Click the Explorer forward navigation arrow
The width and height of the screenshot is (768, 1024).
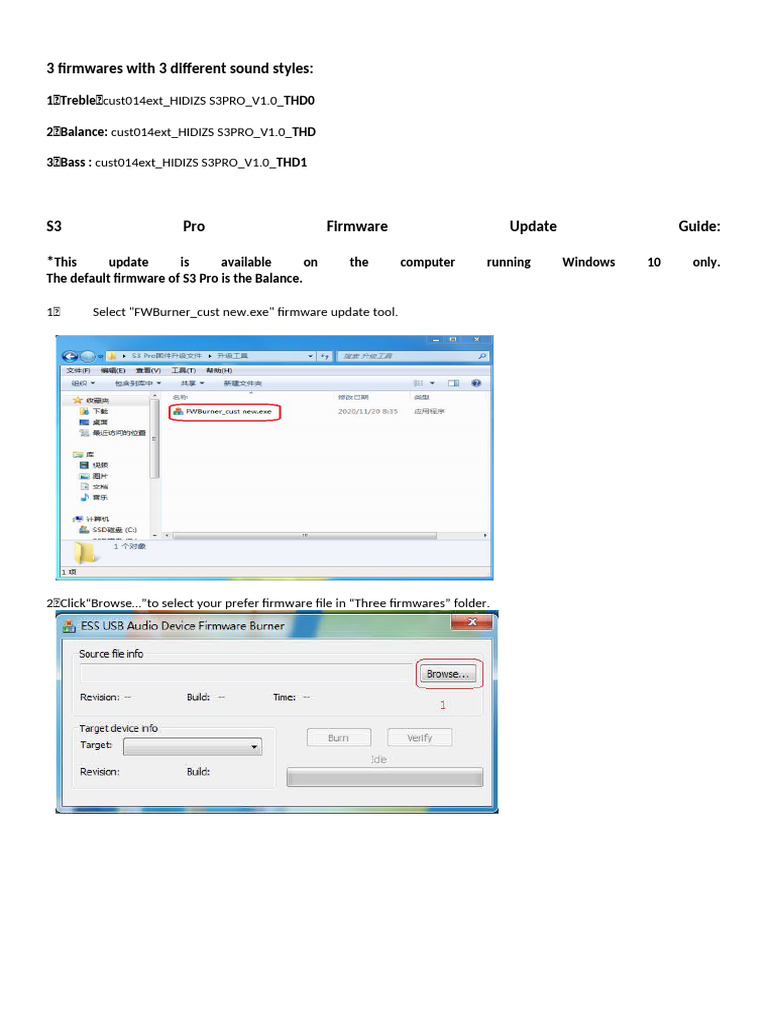88,356
